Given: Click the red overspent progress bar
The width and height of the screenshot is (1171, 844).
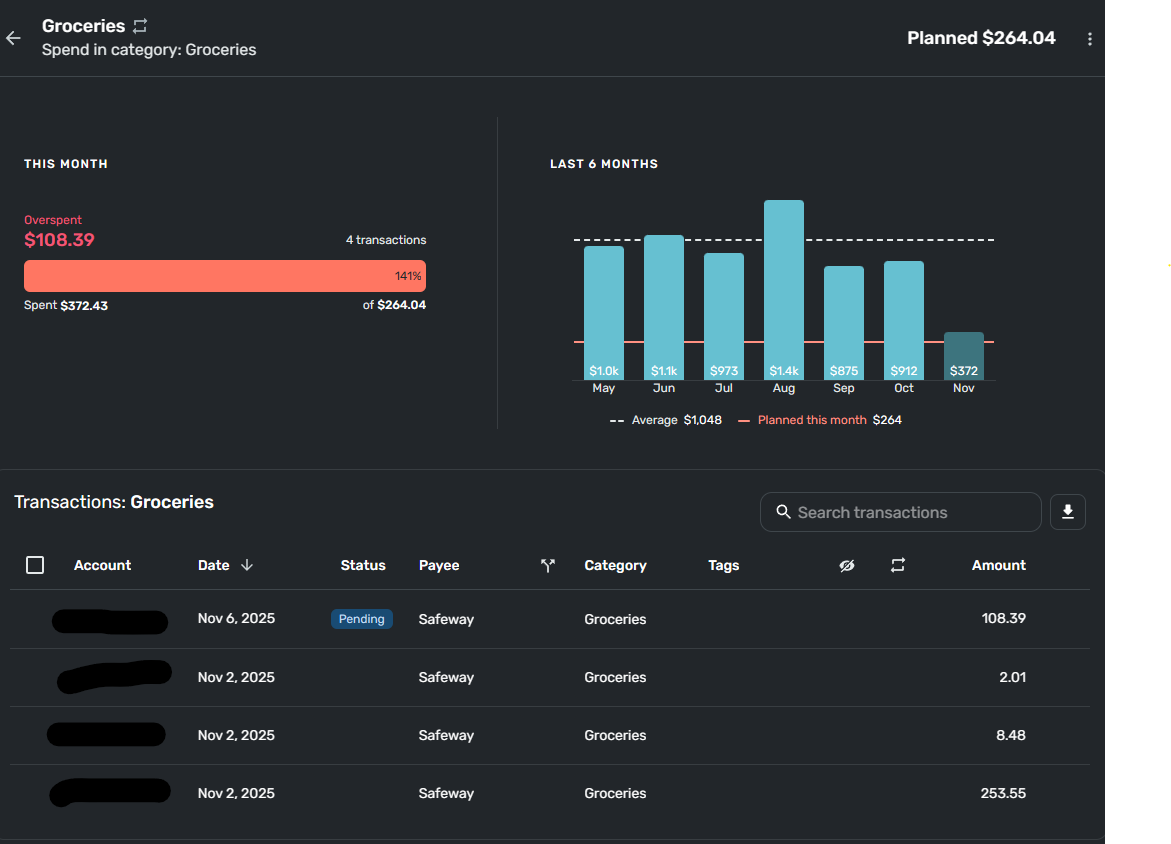Looking at the screenshot, I should 225,276.
